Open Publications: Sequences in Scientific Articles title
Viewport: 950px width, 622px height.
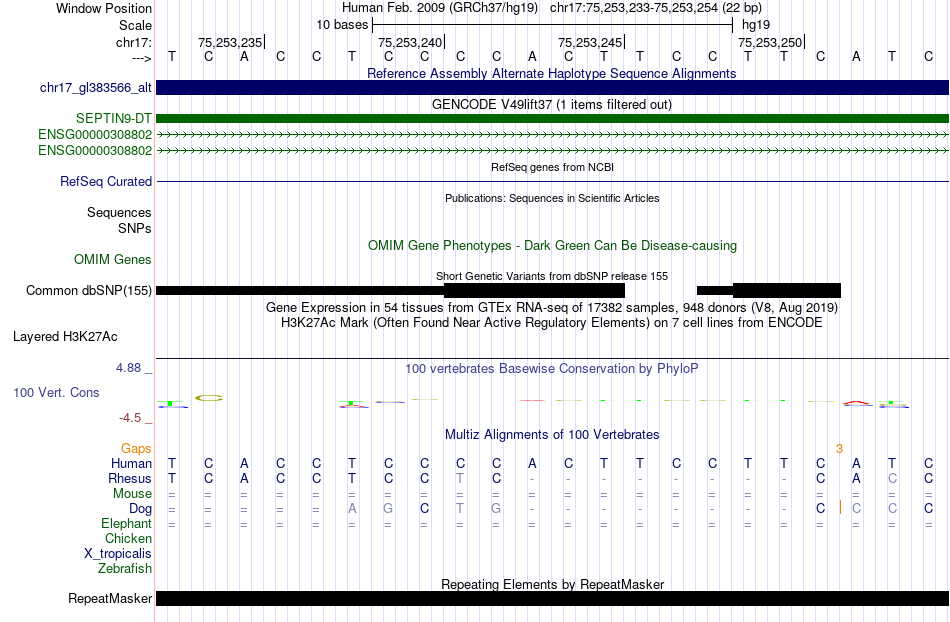click(552, 198)
